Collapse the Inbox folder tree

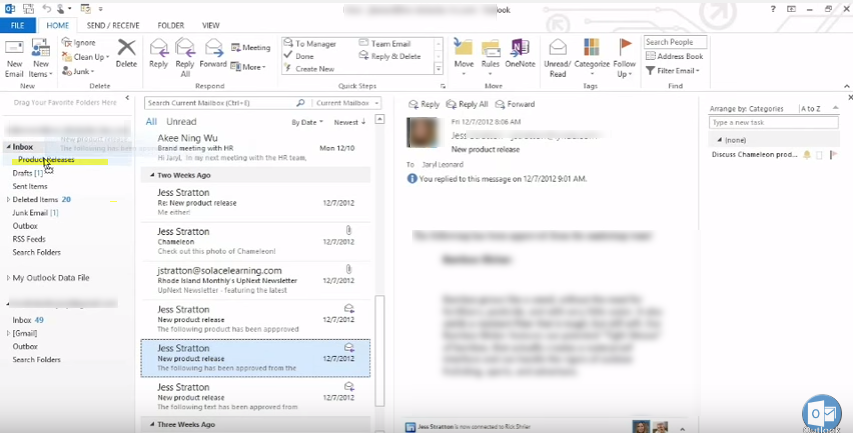click(x=9, y=147)
